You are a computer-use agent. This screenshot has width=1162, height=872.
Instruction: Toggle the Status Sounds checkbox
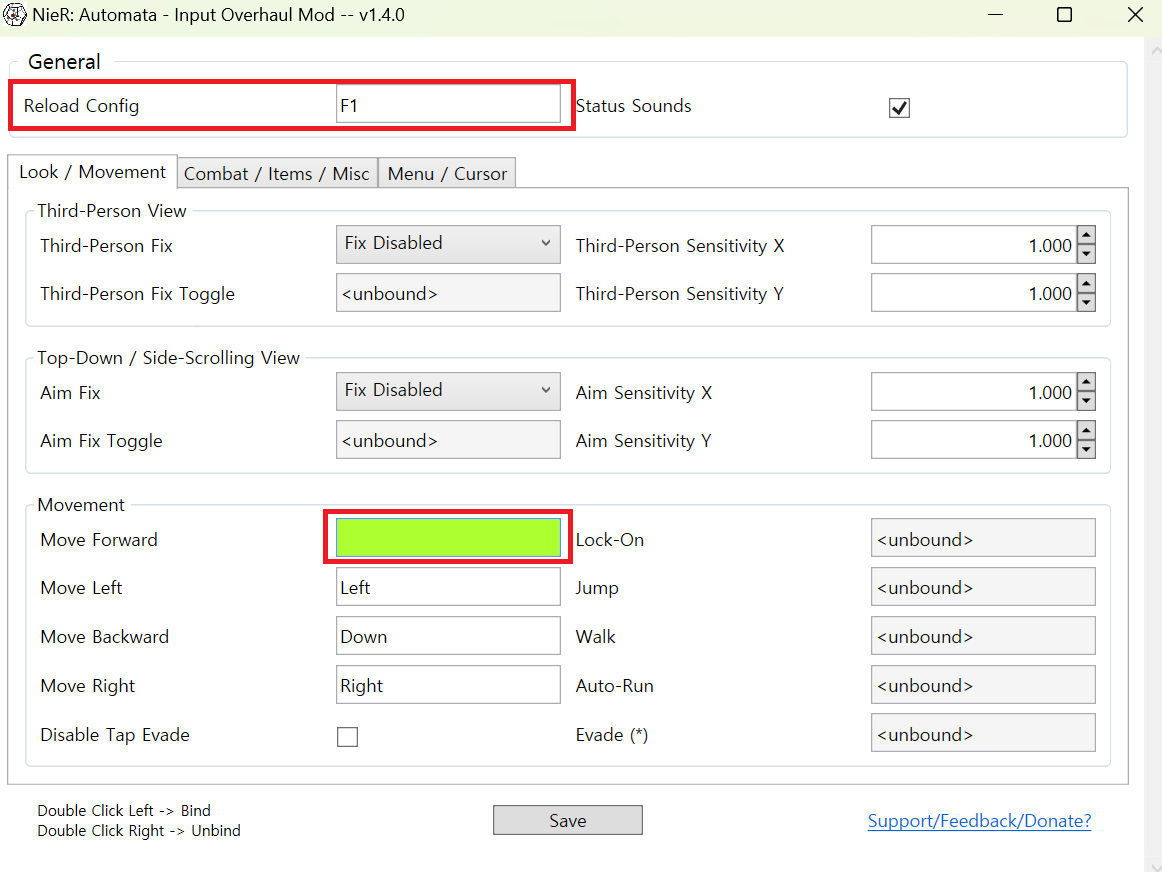coord(899,108)
